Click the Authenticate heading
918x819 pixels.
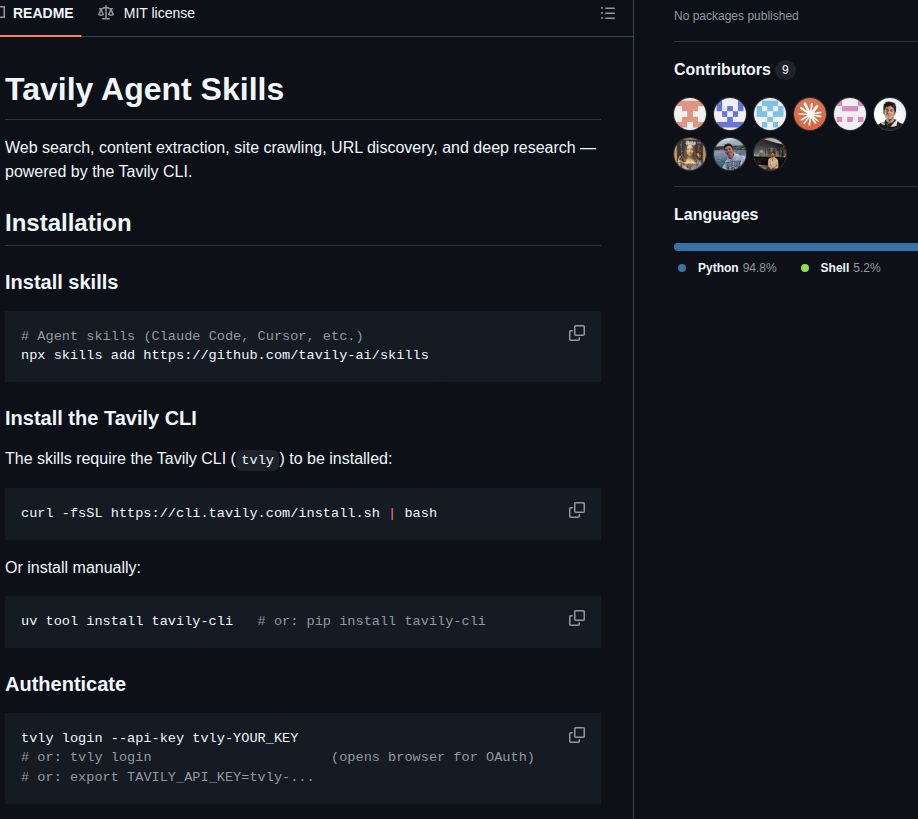tap(66, 684)
